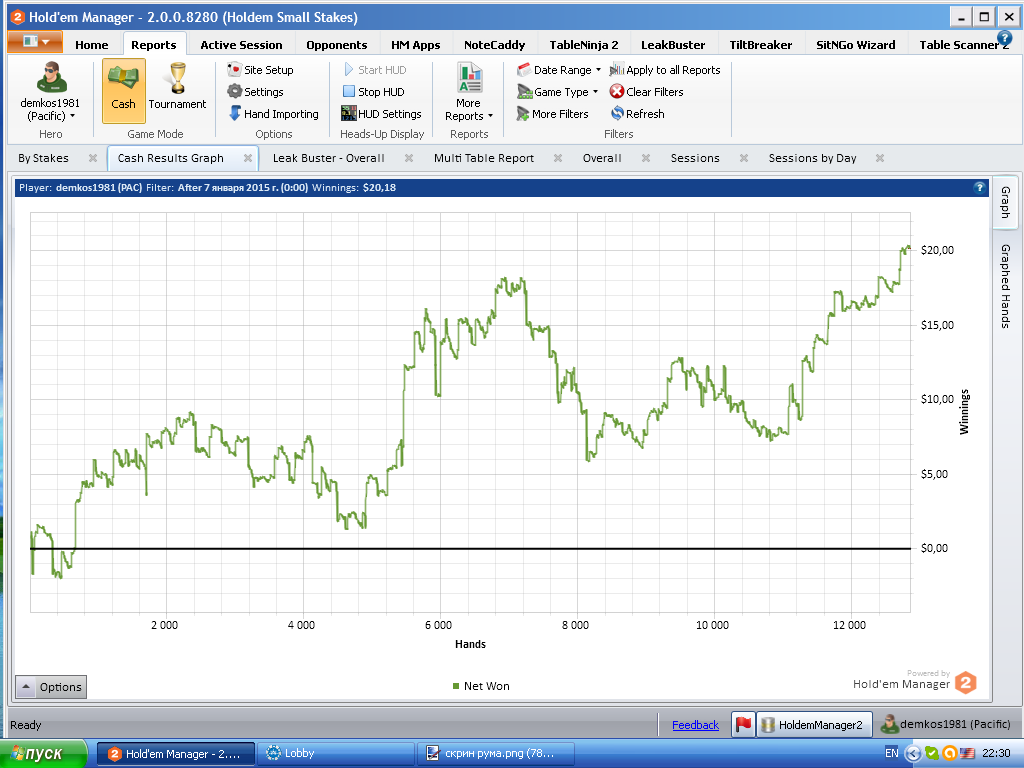This screenshot has height=768, width=1024.
Task: Open the LeakBuster ribbon tab
Action: pos(673,45)
